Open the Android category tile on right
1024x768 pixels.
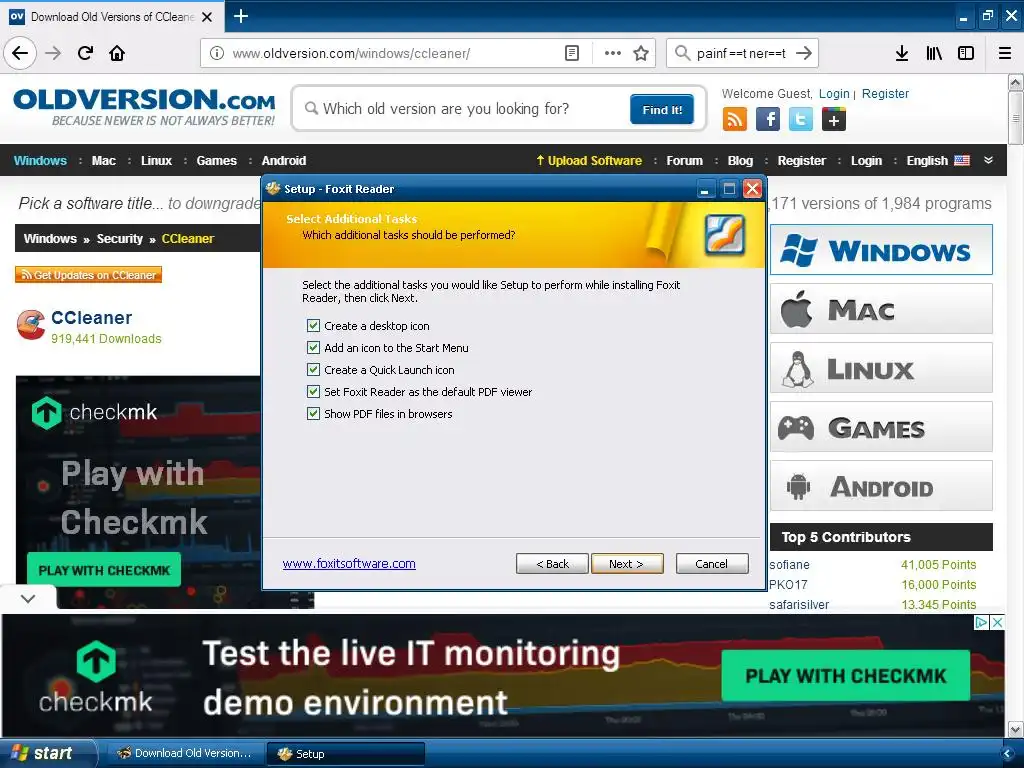[881, 486]
